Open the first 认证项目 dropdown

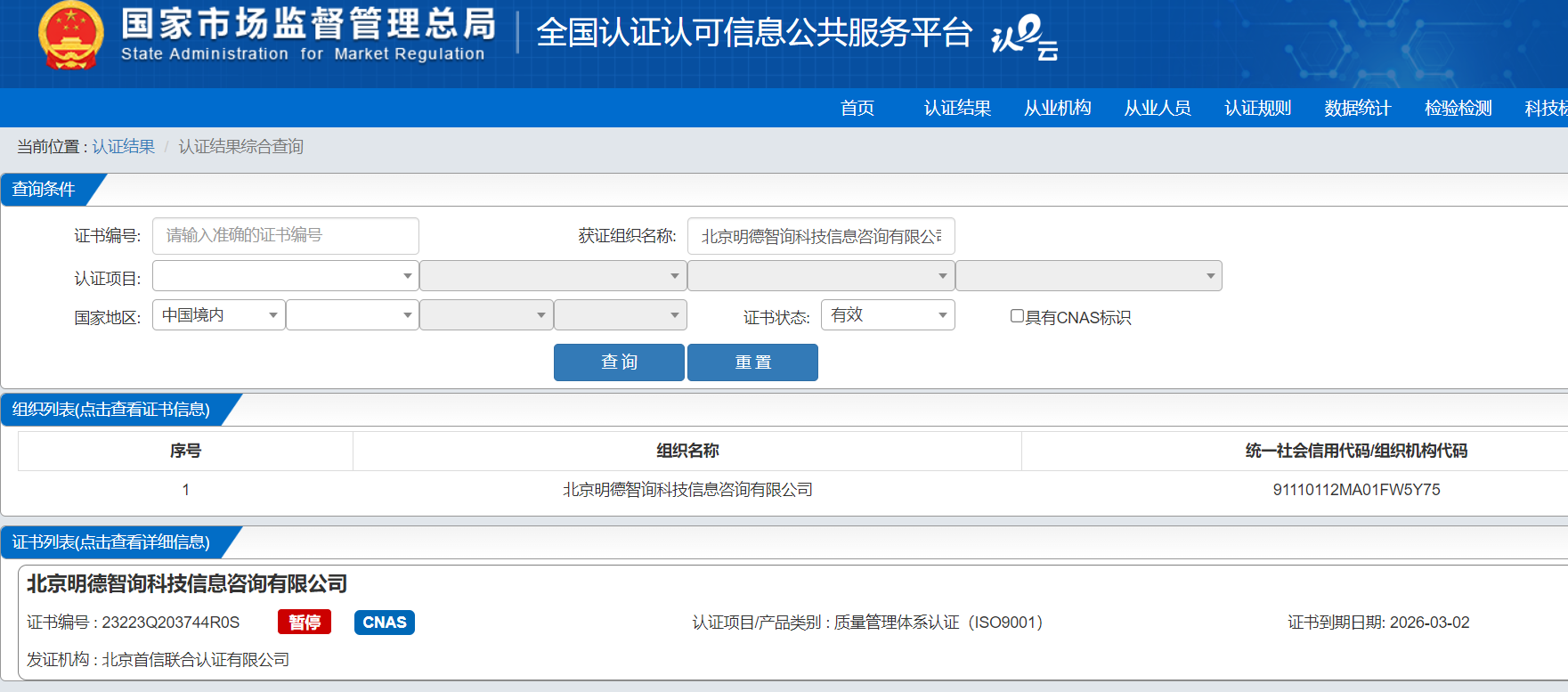point(286,276)
